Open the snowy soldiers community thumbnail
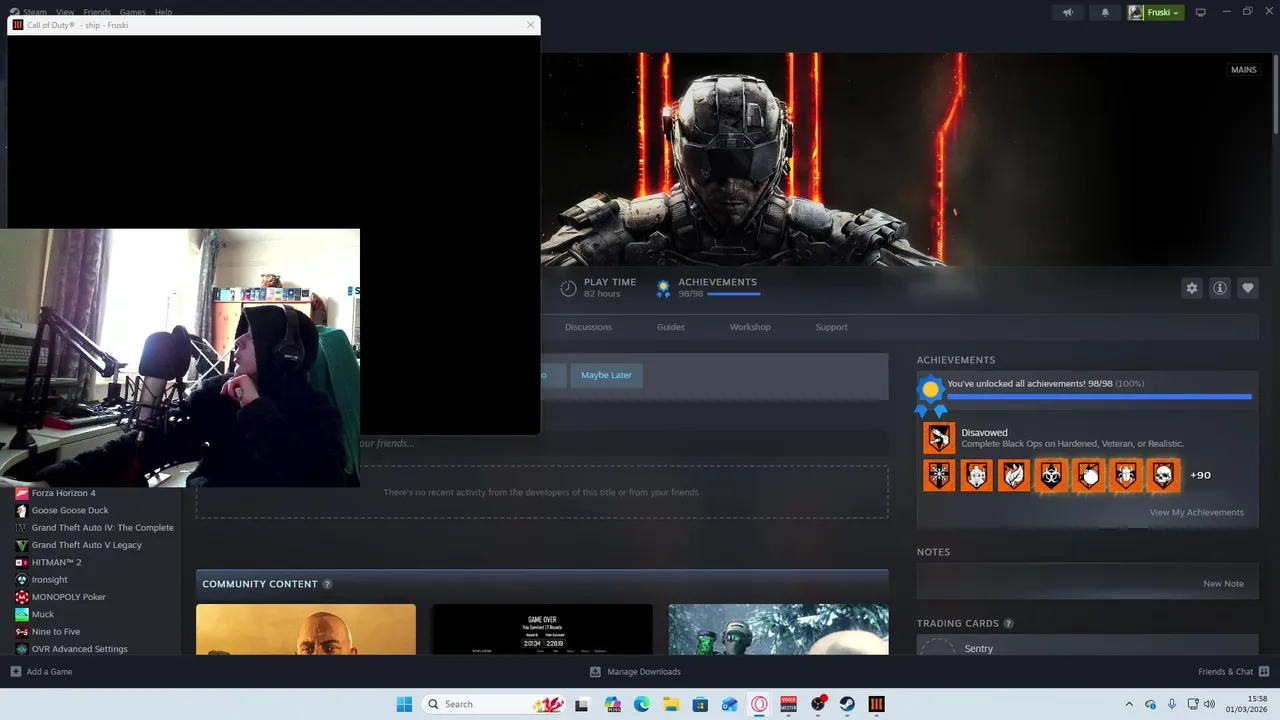Screen dimensions: 1280x720 (x=778, y=629)
